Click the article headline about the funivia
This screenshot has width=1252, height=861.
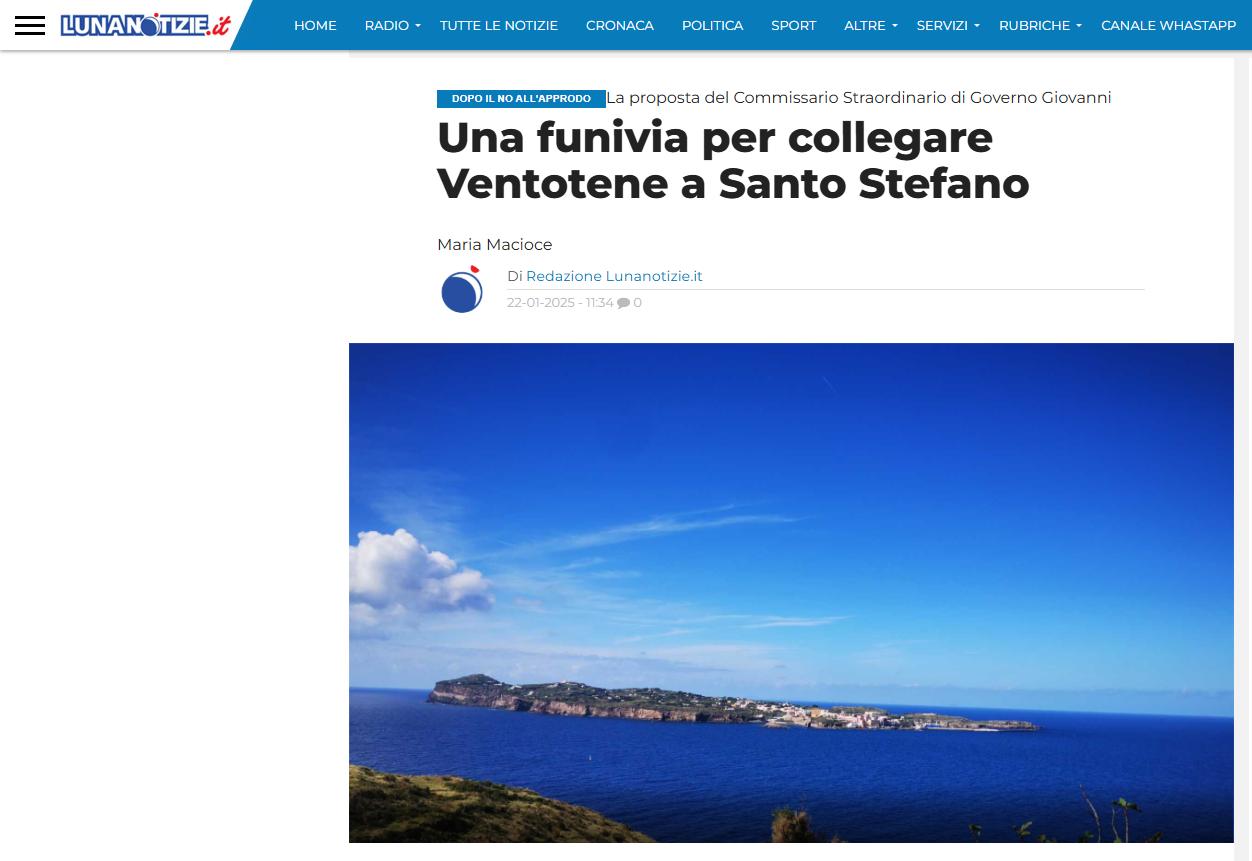point(733,161)
